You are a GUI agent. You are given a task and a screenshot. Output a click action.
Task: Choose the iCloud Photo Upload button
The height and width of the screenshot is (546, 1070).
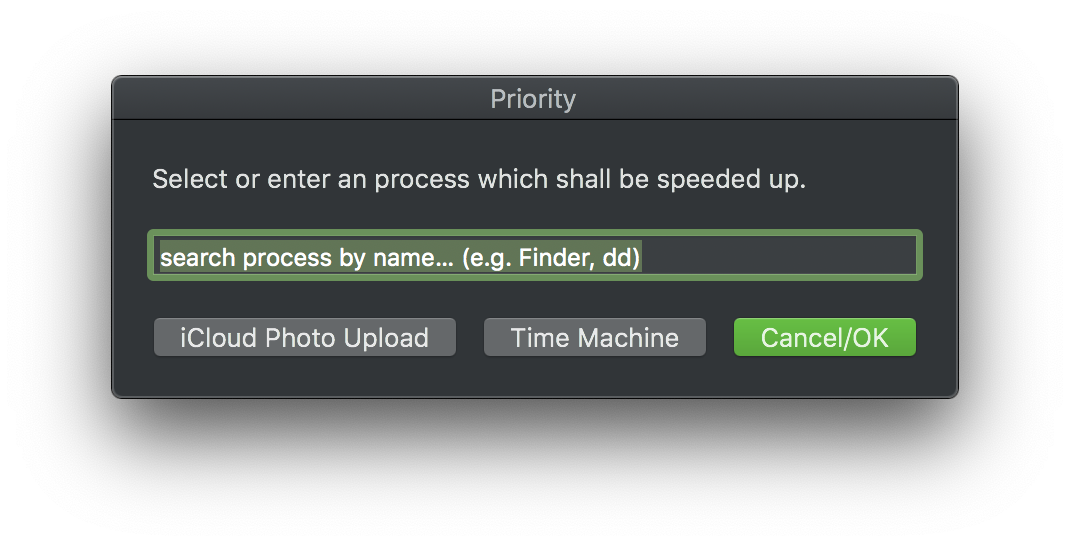(304, 338)
